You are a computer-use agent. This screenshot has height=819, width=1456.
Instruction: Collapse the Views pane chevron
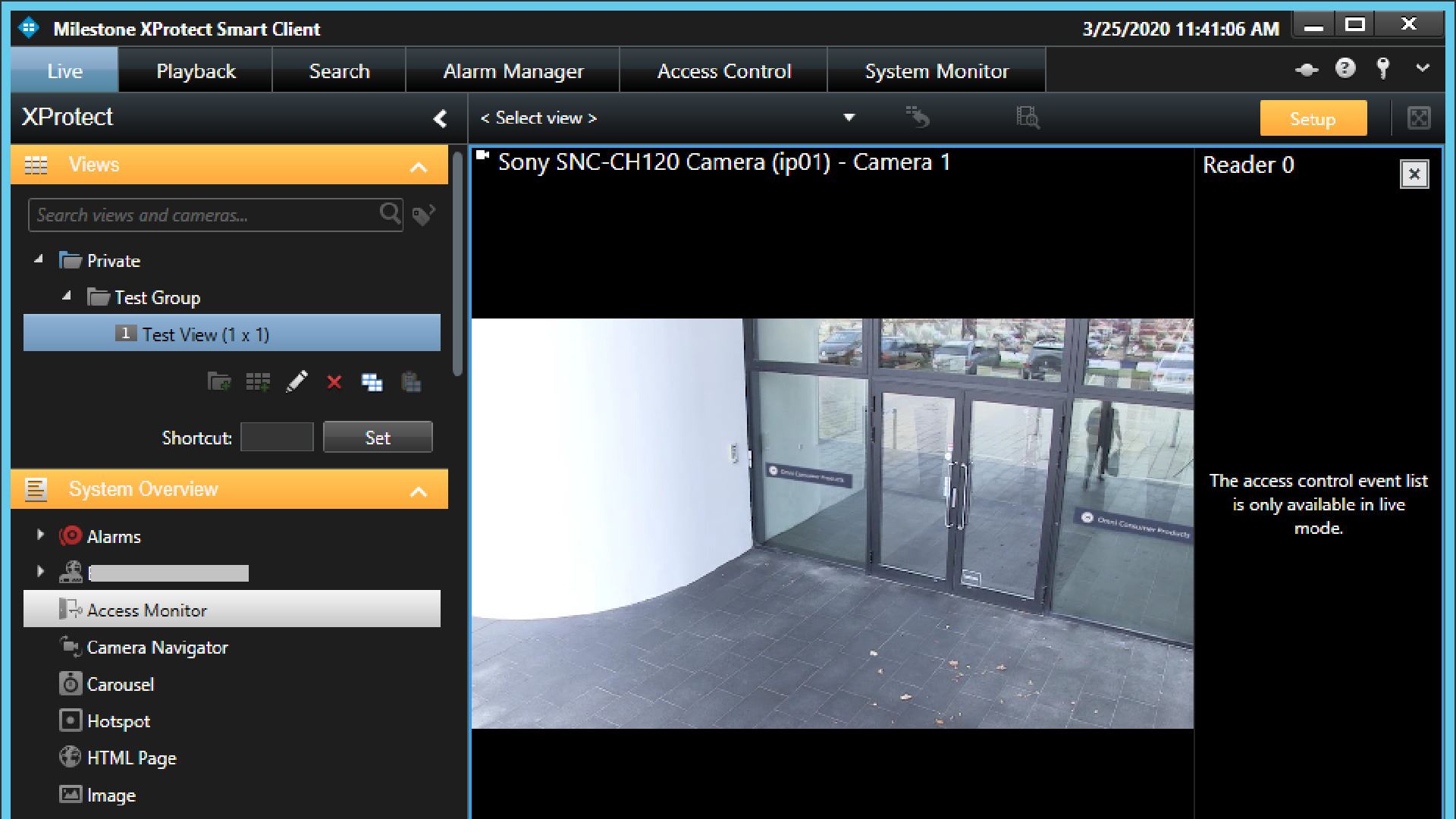419,167
